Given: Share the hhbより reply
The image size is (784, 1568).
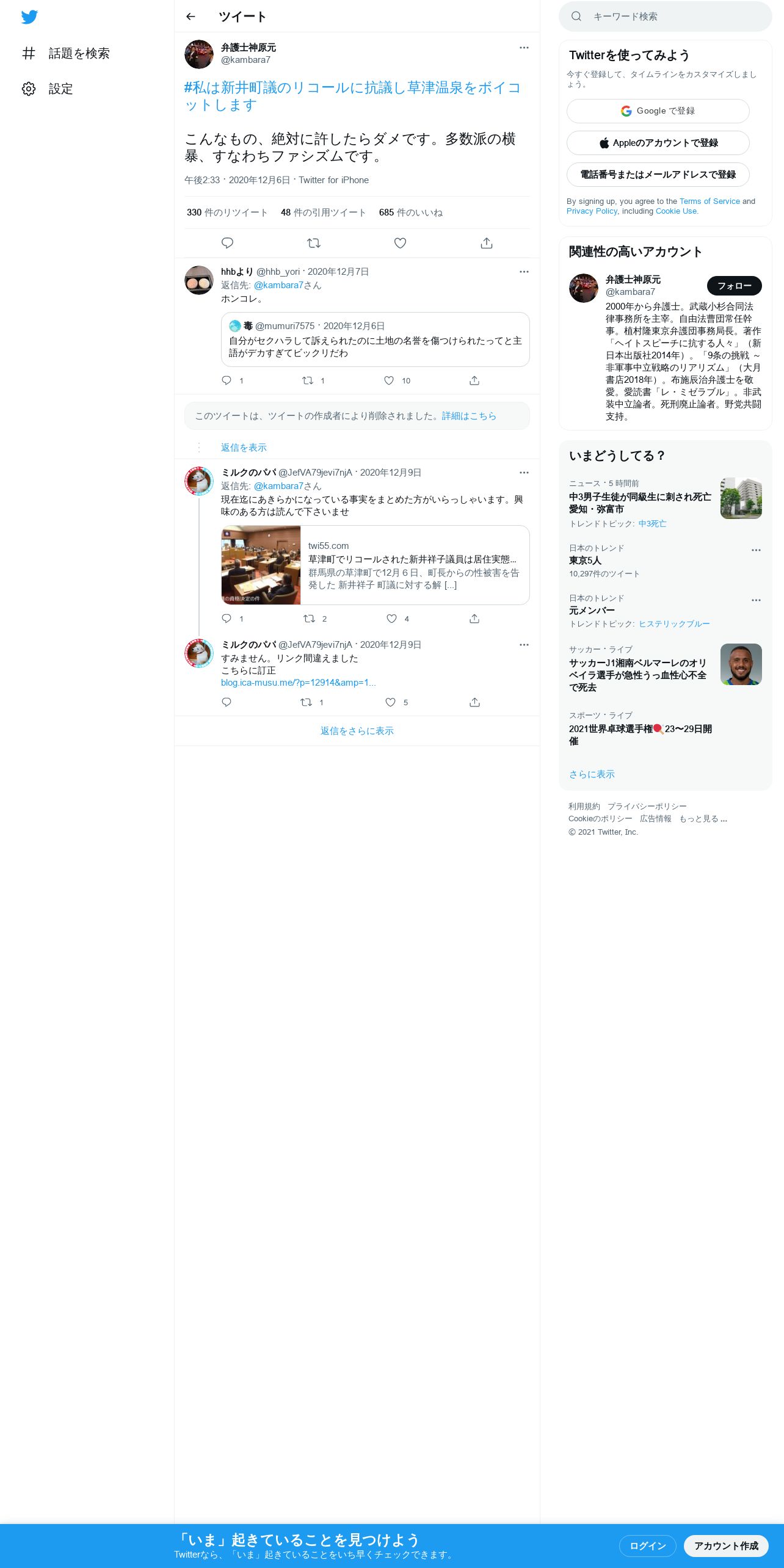Looking at the screenshot, I should (474, 380).
